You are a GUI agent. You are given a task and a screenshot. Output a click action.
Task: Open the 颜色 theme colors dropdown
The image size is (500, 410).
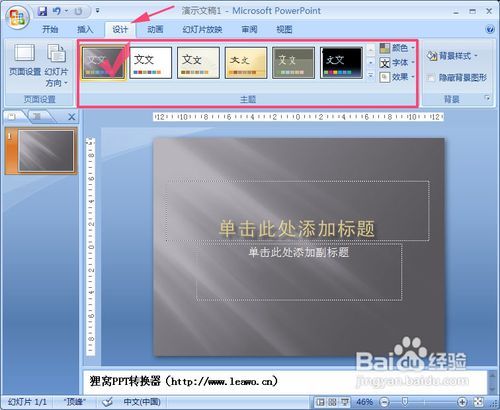(x=397, y=48)
